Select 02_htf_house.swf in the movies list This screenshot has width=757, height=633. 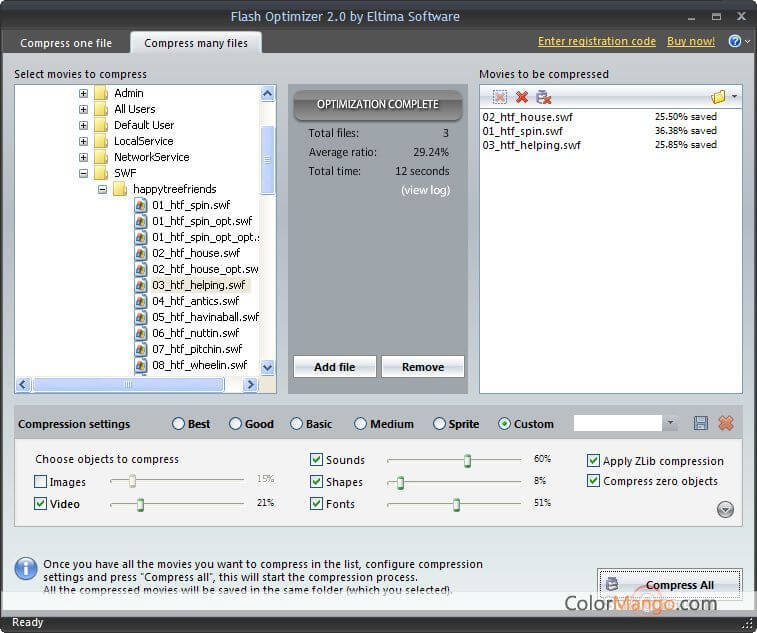(528, 117)
